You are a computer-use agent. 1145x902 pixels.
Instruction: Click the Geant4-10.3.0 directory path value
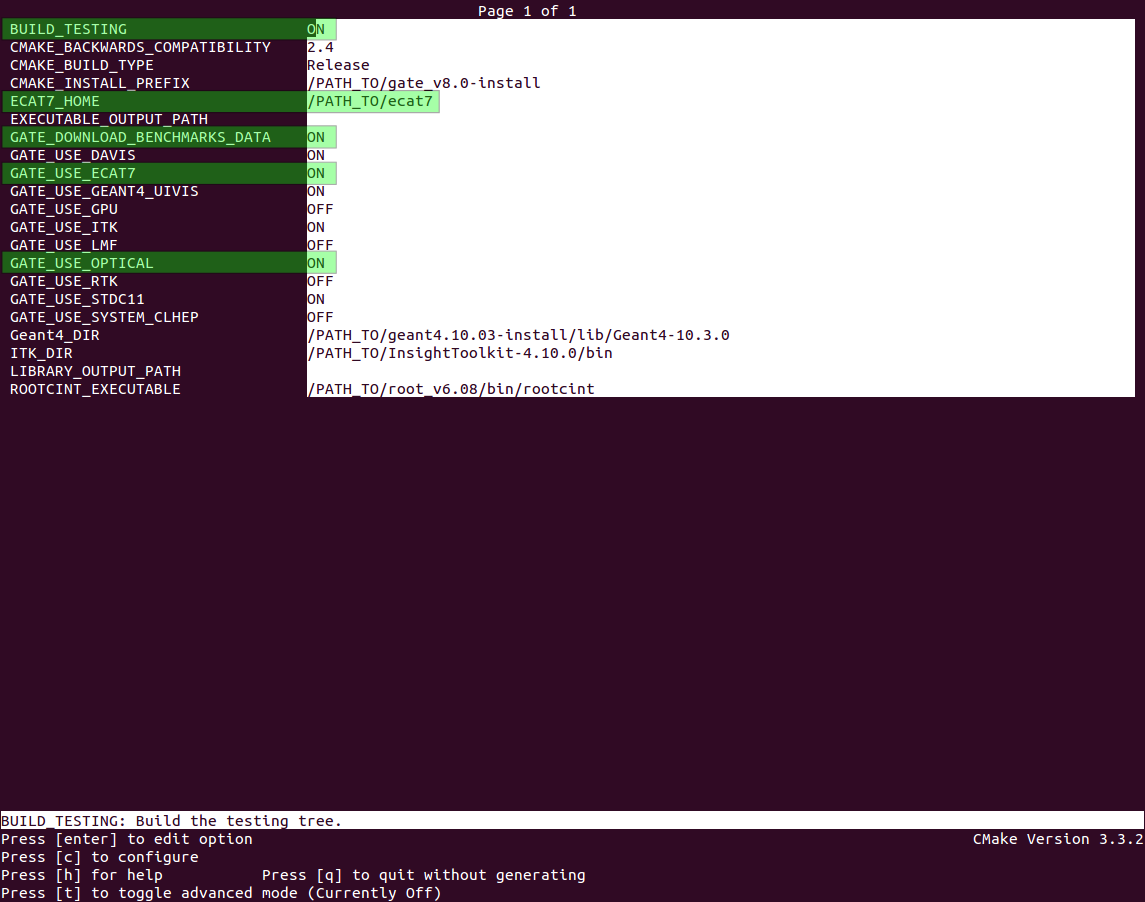(x=518, y=335)
